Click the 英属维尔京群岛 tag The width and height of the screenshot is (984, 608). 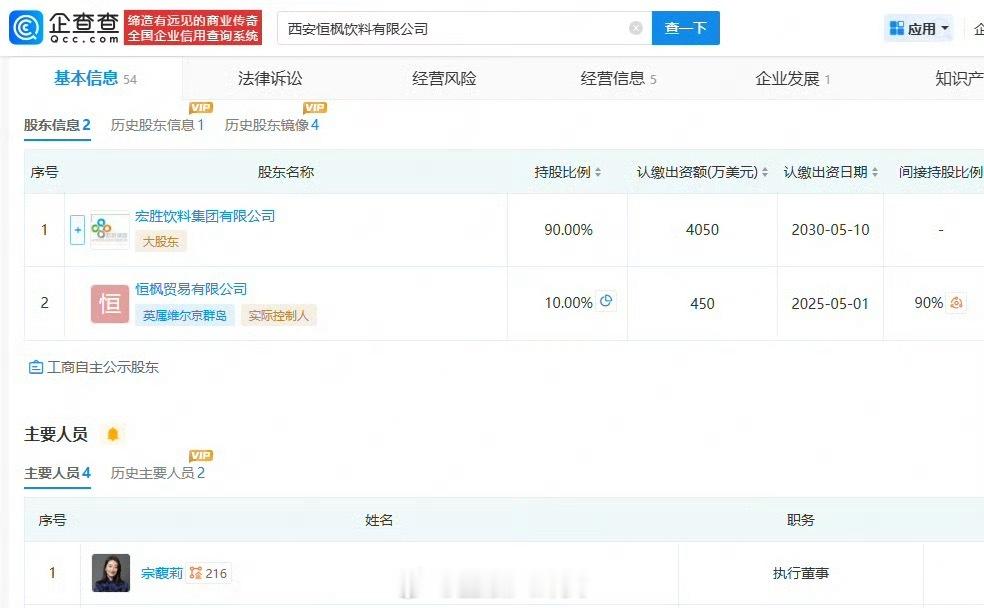(x=185, y=315)
